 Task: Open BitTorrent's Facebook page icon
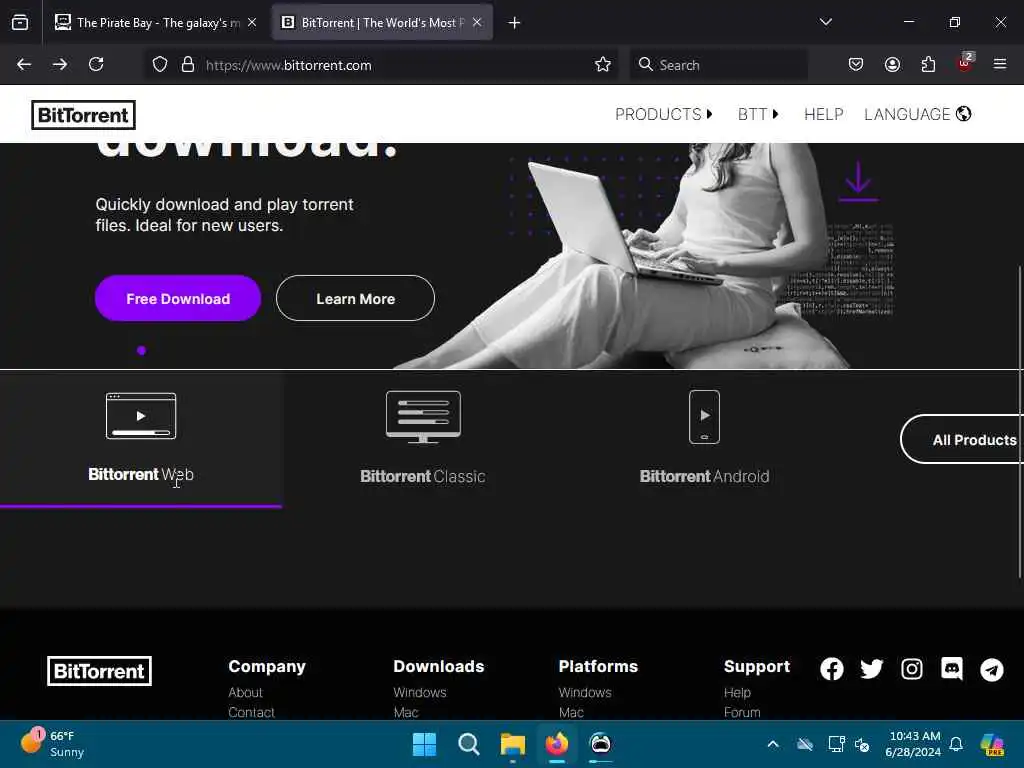click(831, 669)
